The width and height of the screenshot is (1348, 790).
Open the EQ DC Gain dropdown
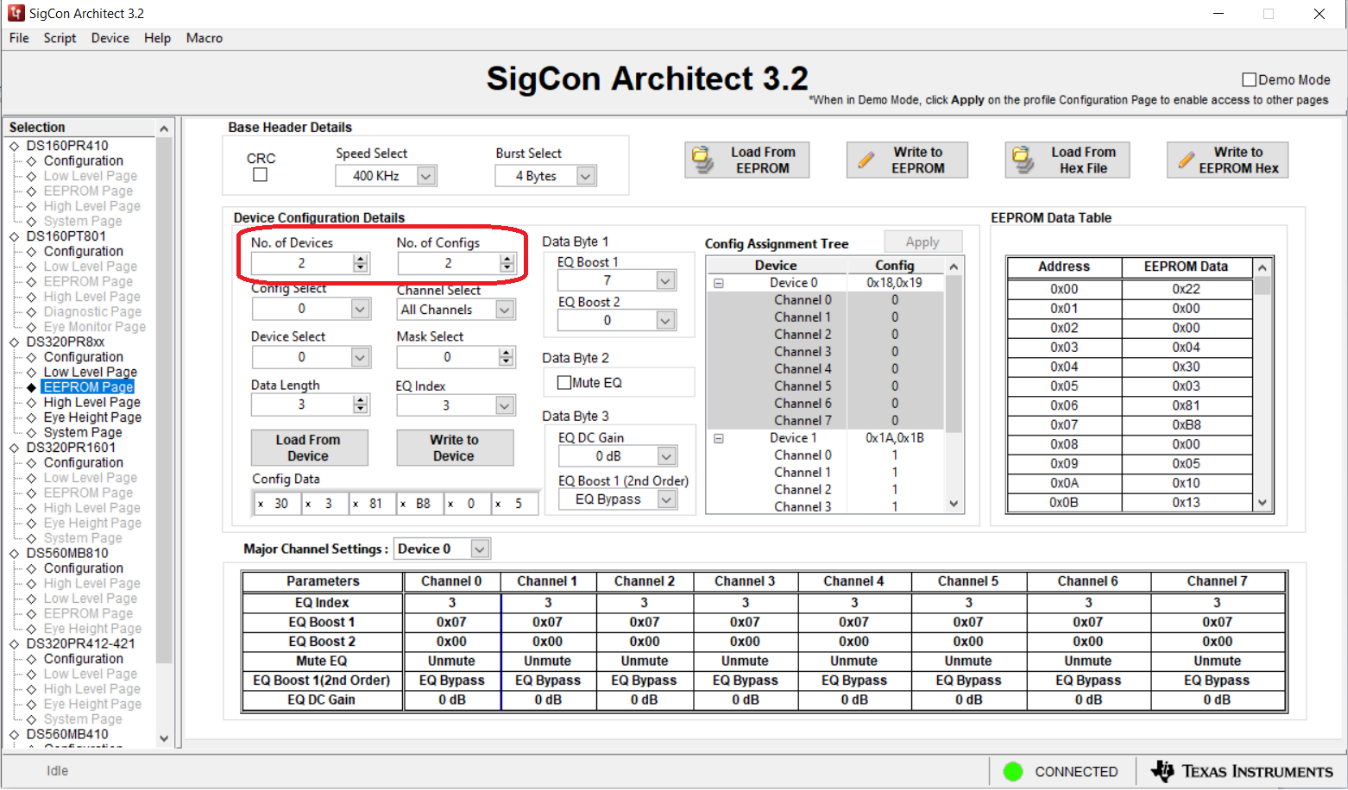click(x=666, y=456)
